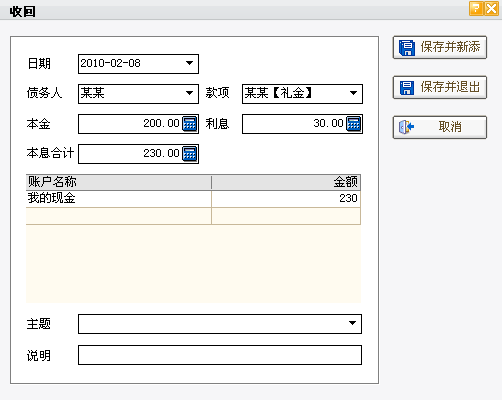
Task: Open the 主题 dropdown list
Action: [352, 323]
